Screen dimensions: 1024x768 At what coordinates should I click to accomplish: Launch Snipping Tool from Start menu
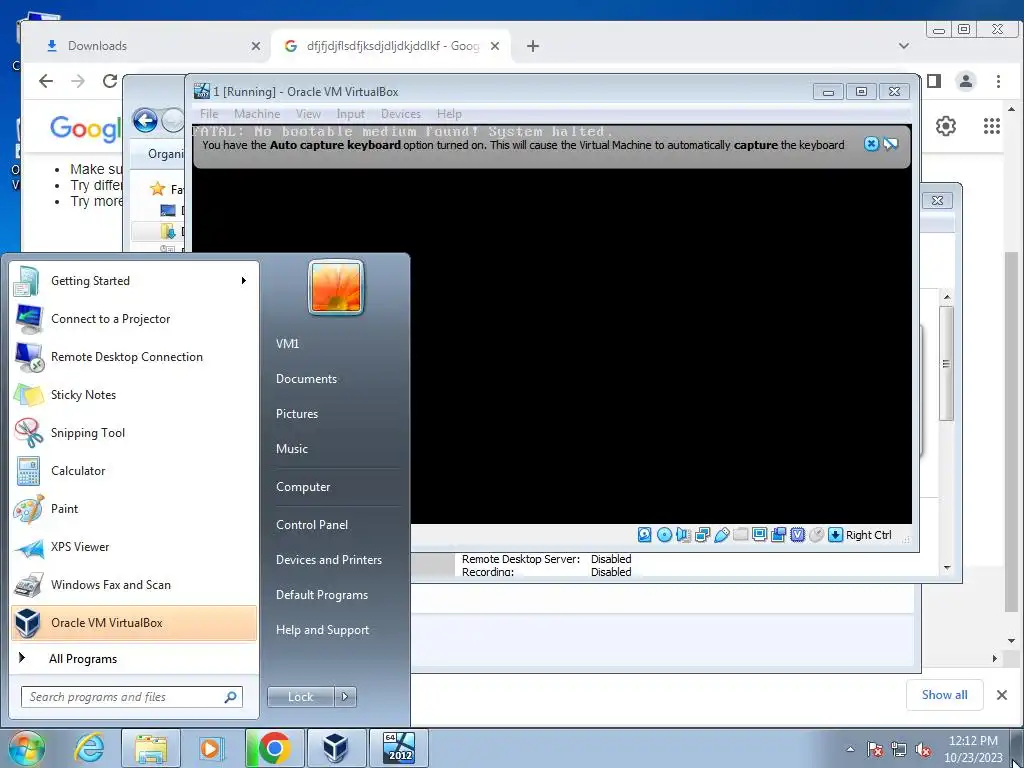[x=134, y=432]
